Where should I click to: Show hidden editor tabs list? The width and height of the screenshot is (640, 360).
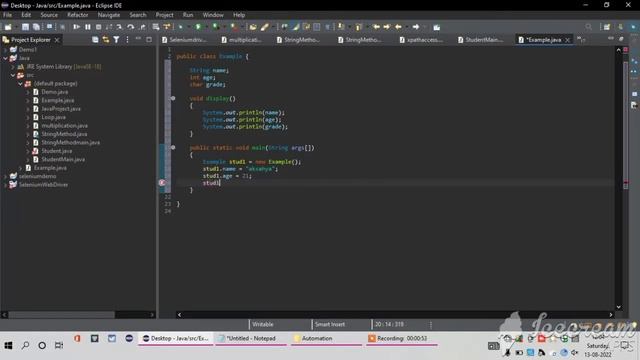(x=581, y=40)
